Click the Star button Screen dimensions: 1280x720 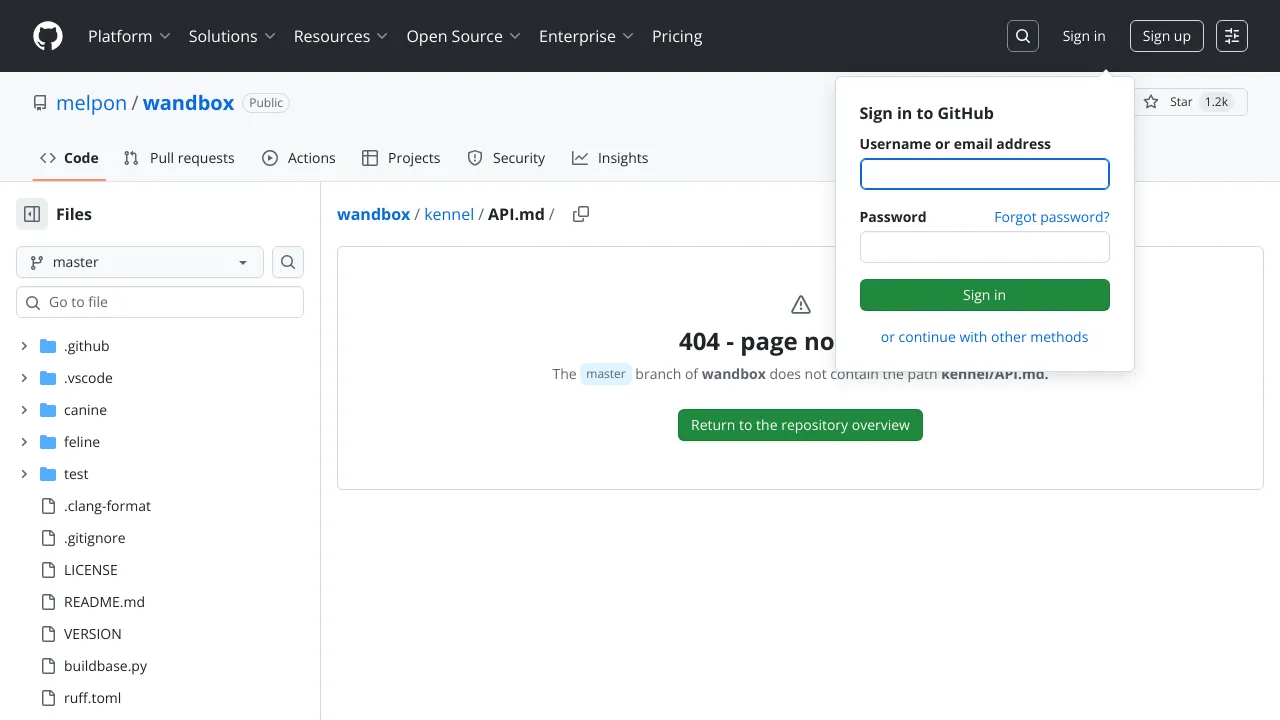1190,102
